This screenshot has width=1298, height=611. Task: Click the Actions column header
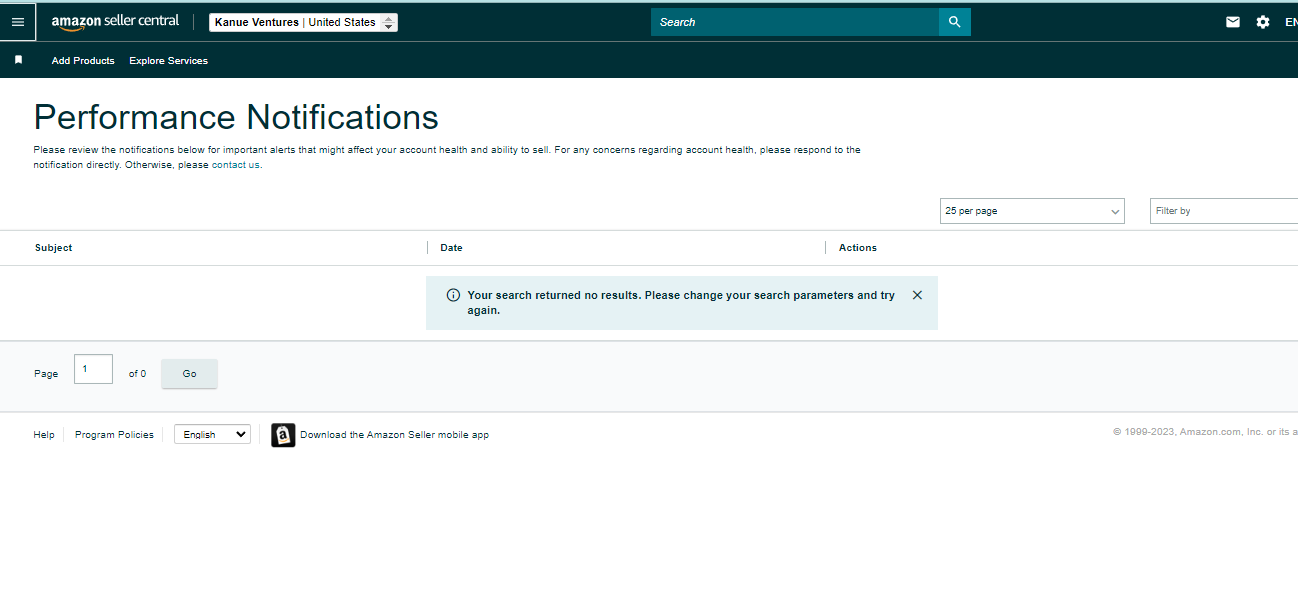858,248
